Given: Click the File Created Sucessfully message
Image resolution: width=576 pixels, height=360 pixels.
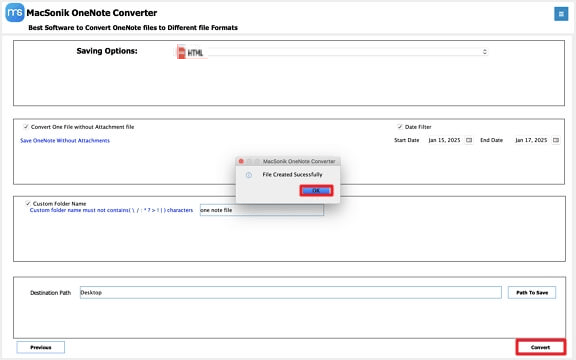Looking at the screenshot, I should pos(292,174).
